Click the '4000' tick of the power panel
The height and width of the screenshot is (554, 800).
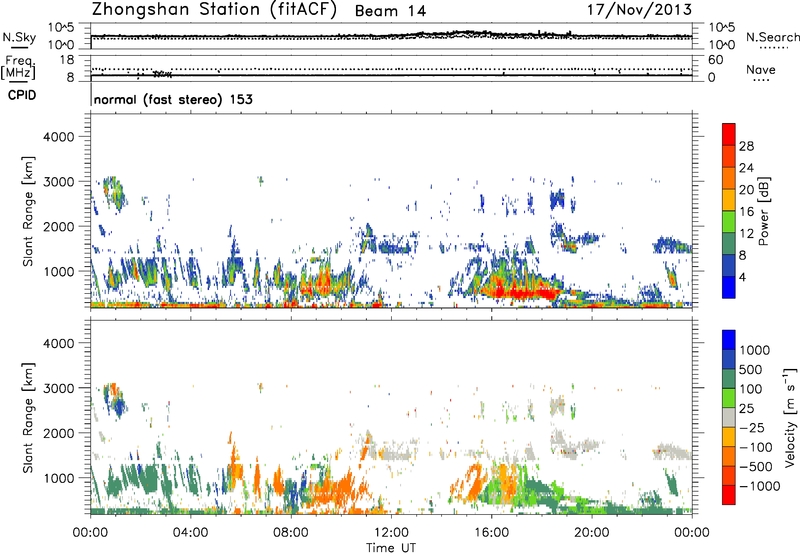tap(58, 137)
